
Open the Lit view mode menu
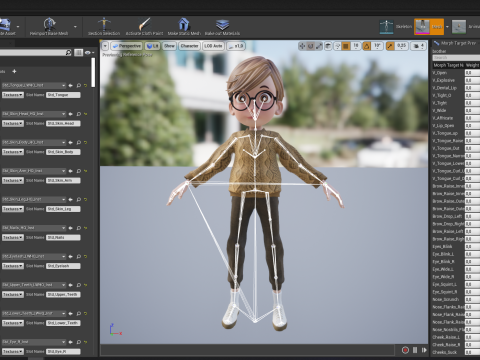(x=153, y=46)
